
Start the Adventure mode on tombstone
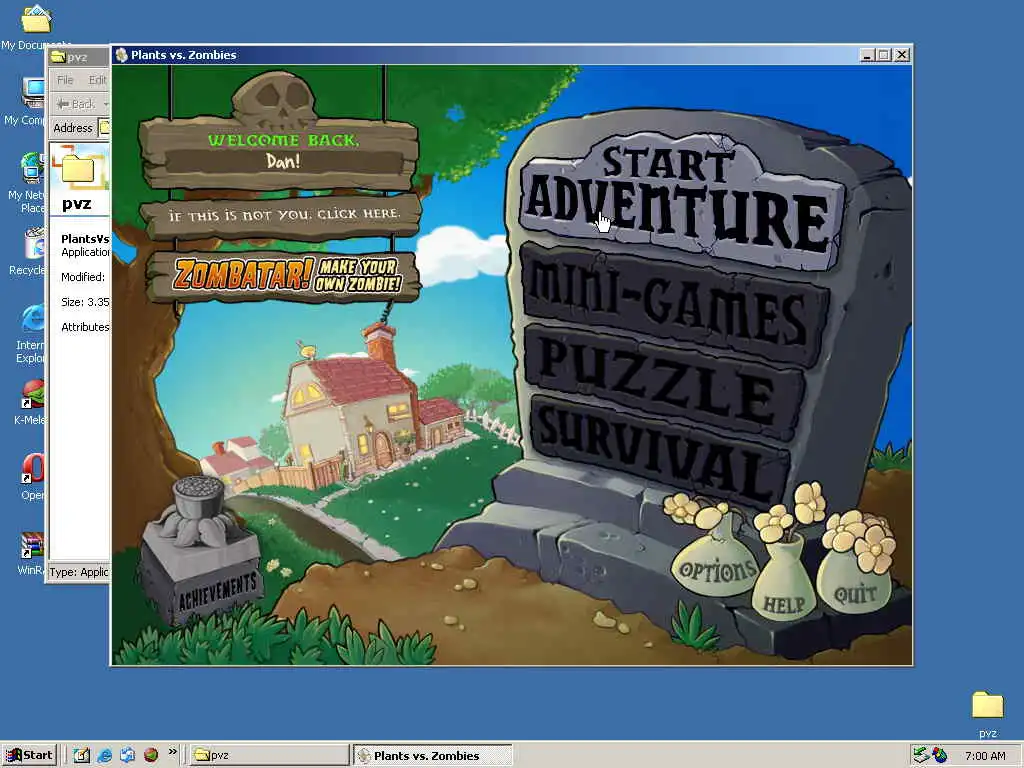point(682,202)
